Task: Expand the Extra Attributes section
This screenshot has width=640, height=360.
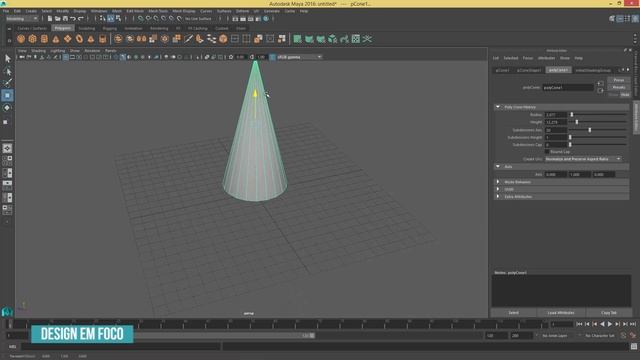Action: (498, 197)
